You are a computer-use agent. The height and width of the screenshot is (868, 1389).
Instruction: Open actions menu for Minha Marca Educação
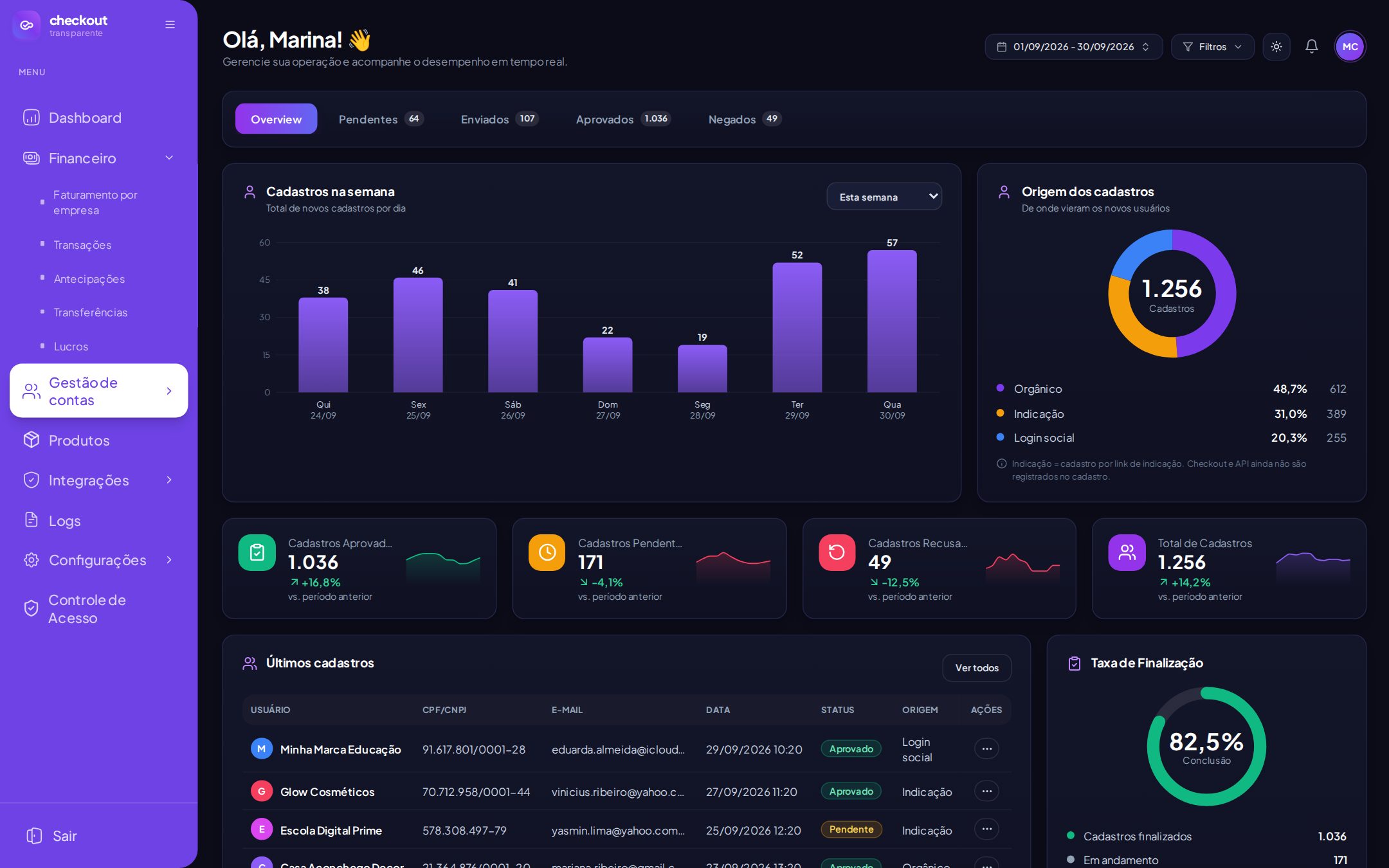tap(986, 748)
